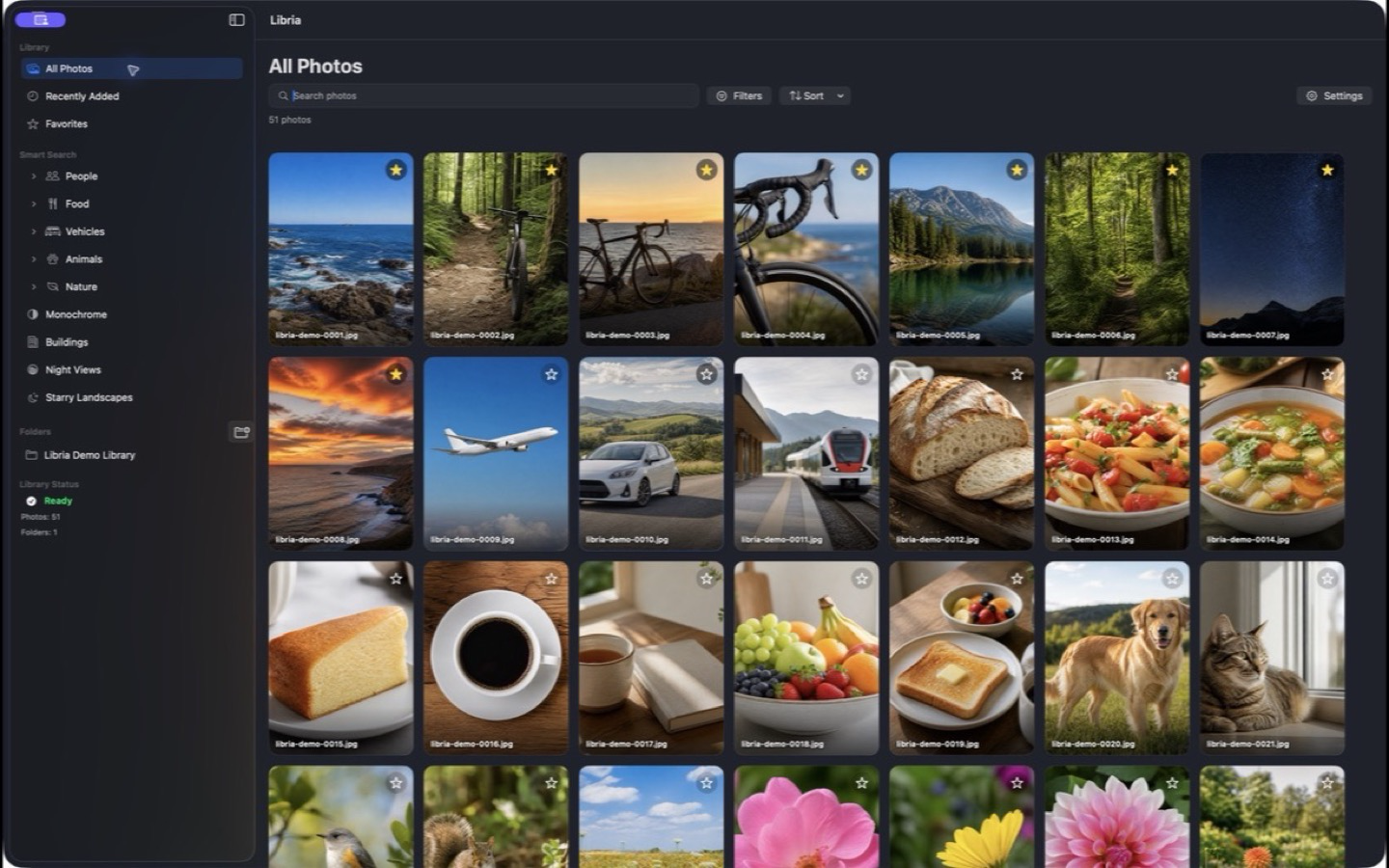This screenshot has width=1389, height=868.
Task: Expand the Vehicles category chevron
Action: pyautogui.click(x=34, y=231)
